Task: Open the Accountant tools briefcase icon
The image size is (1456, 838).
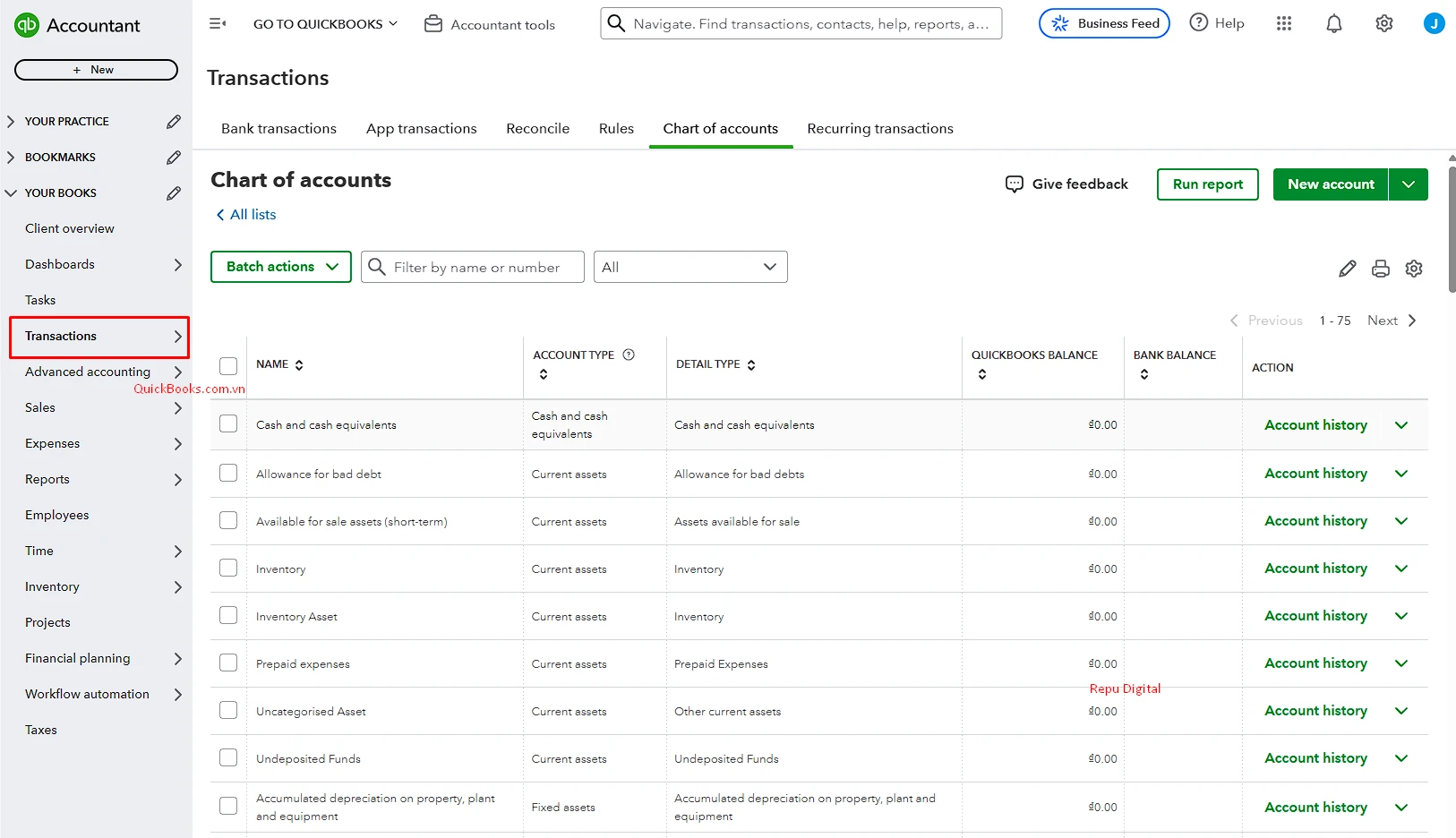Action: click(433, 24)
